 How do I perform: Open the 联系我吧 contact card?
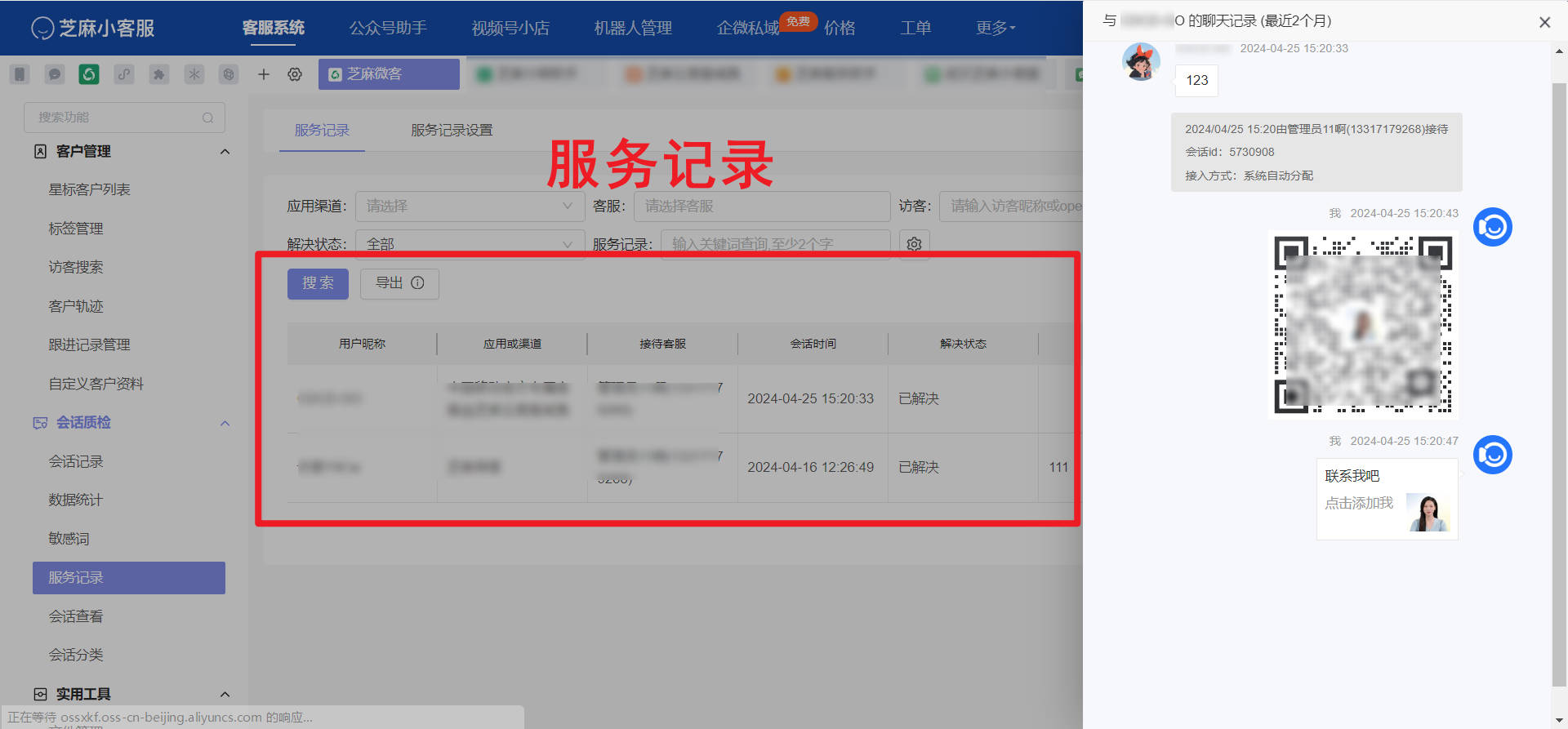pyautogui.click(x=1387, y=499)
